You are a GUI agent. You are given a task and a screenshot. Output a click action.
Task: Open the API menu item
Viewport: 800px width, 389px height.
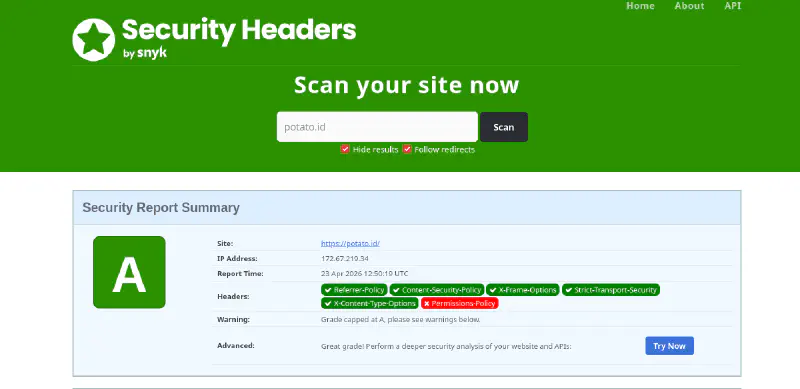pos(733,6)
